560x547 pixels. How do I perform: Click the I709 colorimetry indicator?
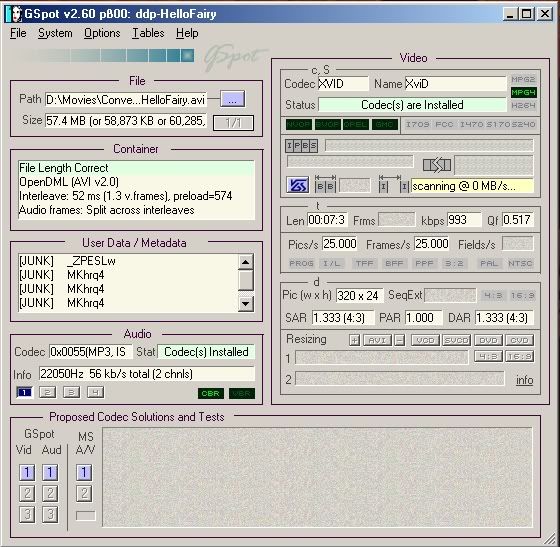tap(418, 124)
